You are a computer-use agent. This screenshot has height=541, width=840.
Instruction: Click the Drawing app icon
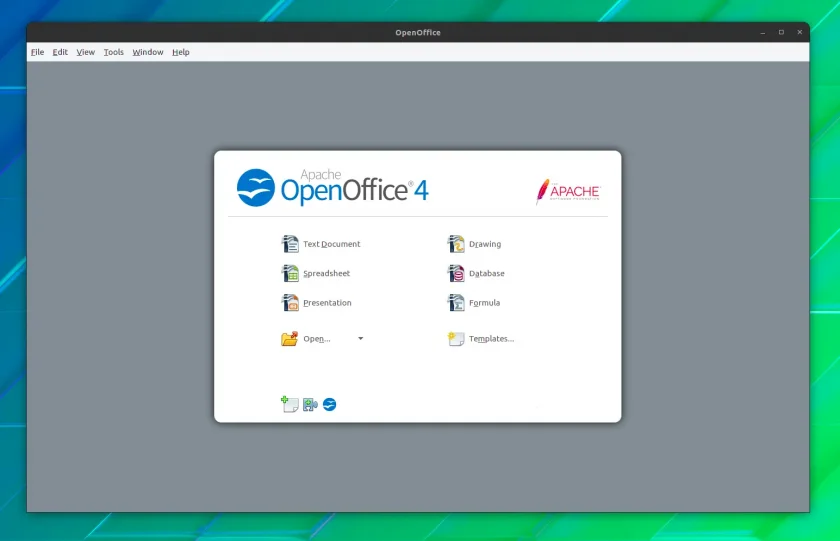[456, 244]
